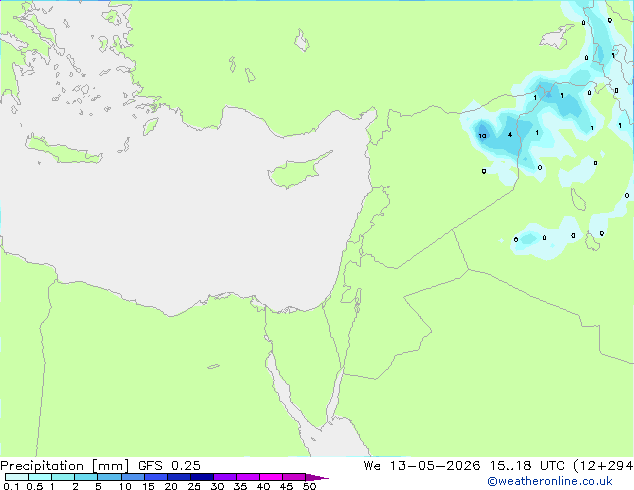Click the legend scale label '45'
Screen dimensions: 634x490
(x=286, y=486)
